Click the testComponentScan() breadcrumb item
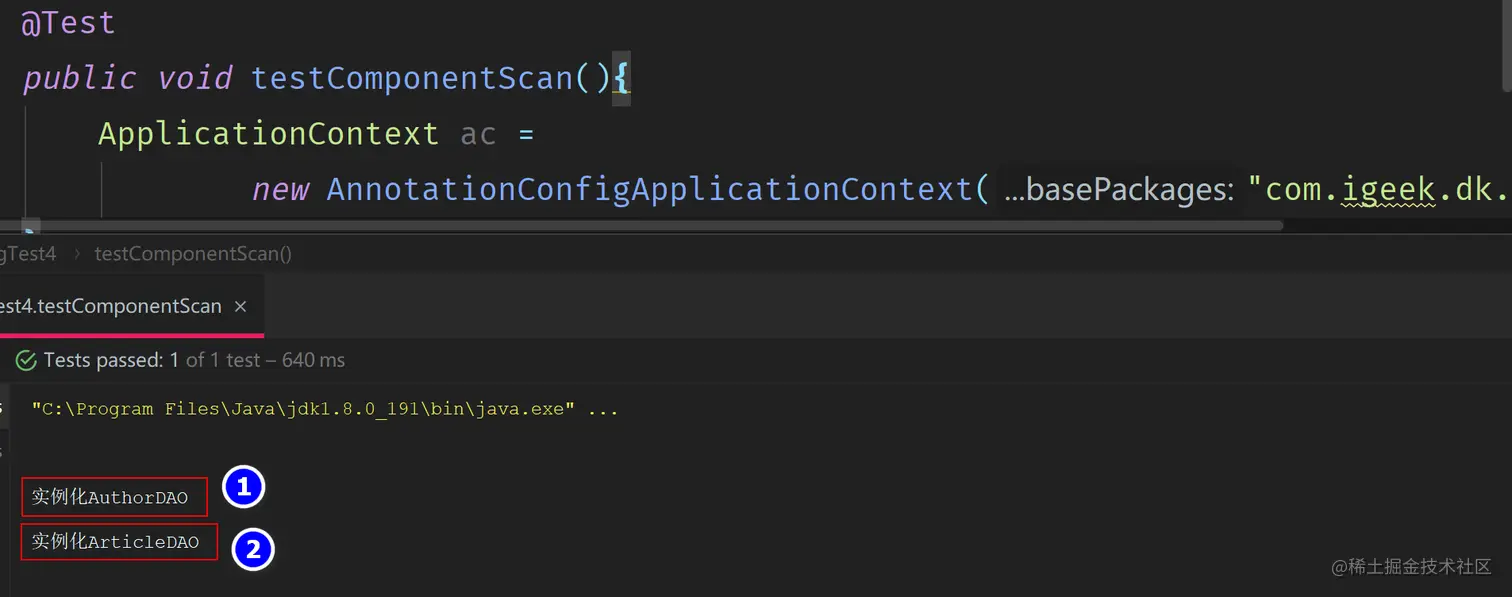 [193, 254]
